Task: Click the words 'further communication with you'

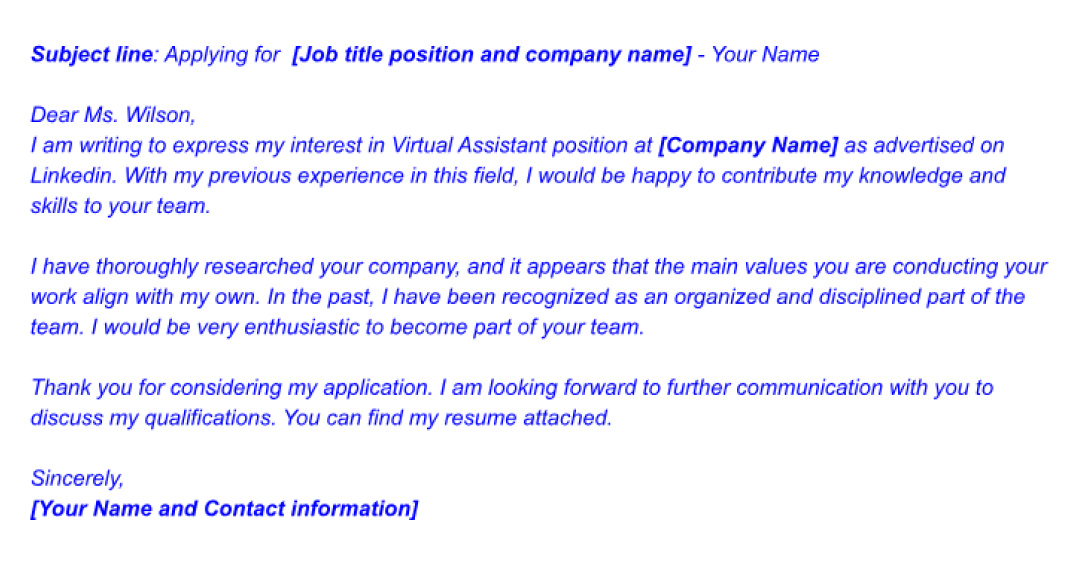Action: [x=818, y=388]
